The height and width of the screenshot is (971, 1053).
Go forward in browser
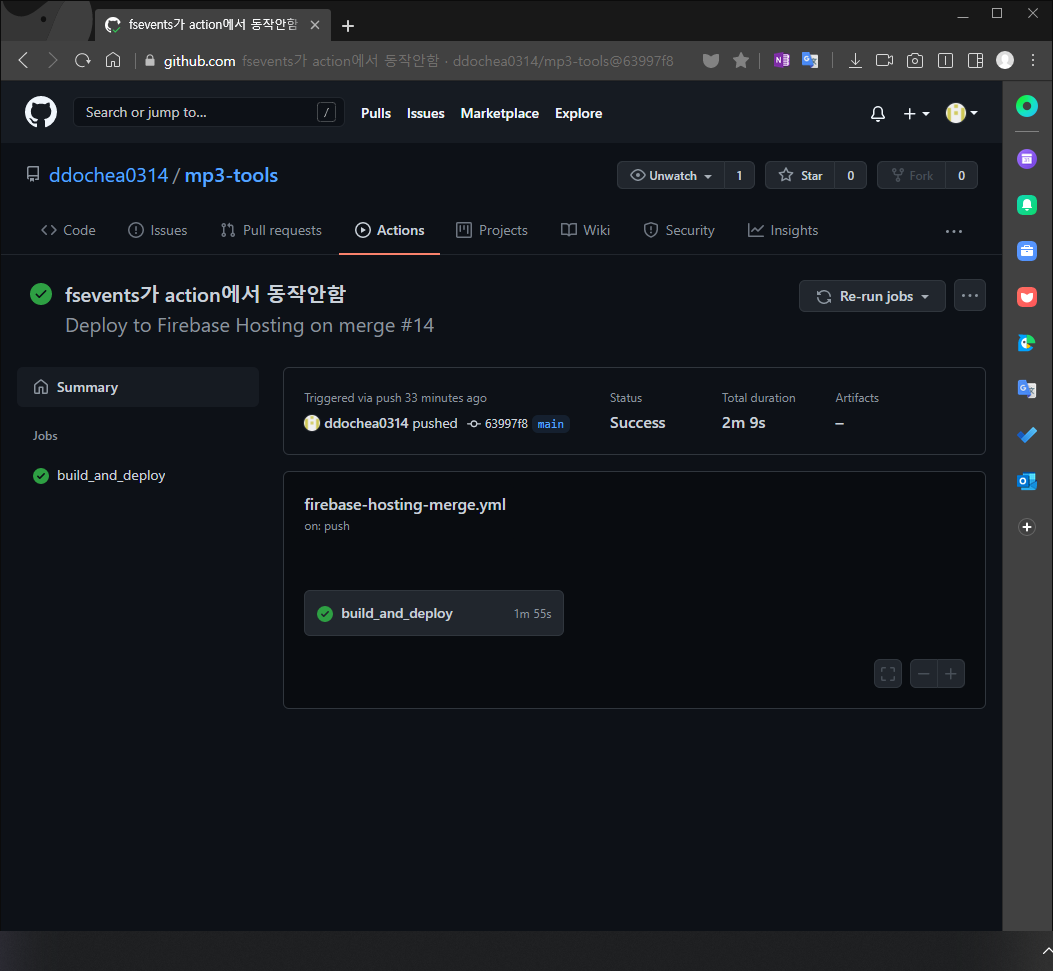[x=53, y=60]
